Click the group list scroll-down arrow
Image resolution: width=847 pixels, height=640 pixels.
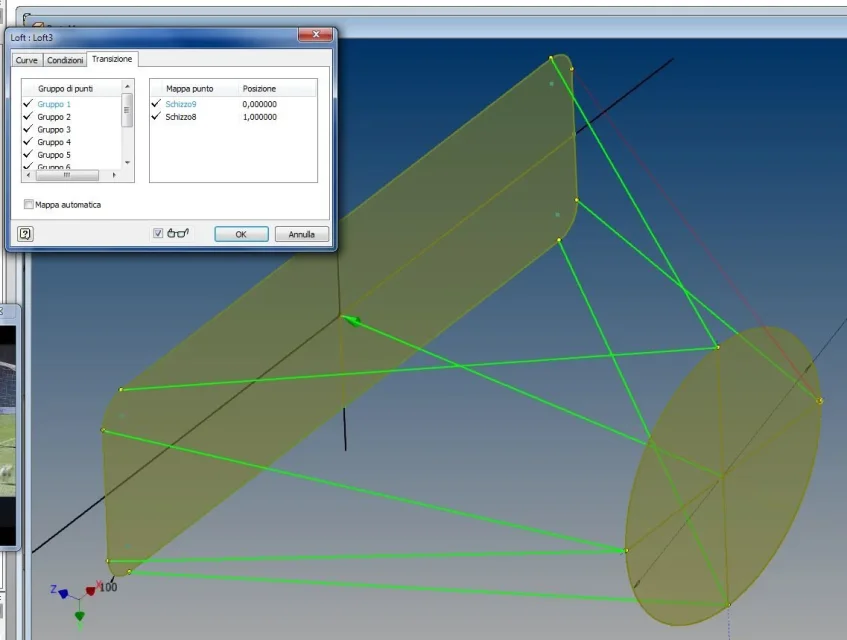127,163
